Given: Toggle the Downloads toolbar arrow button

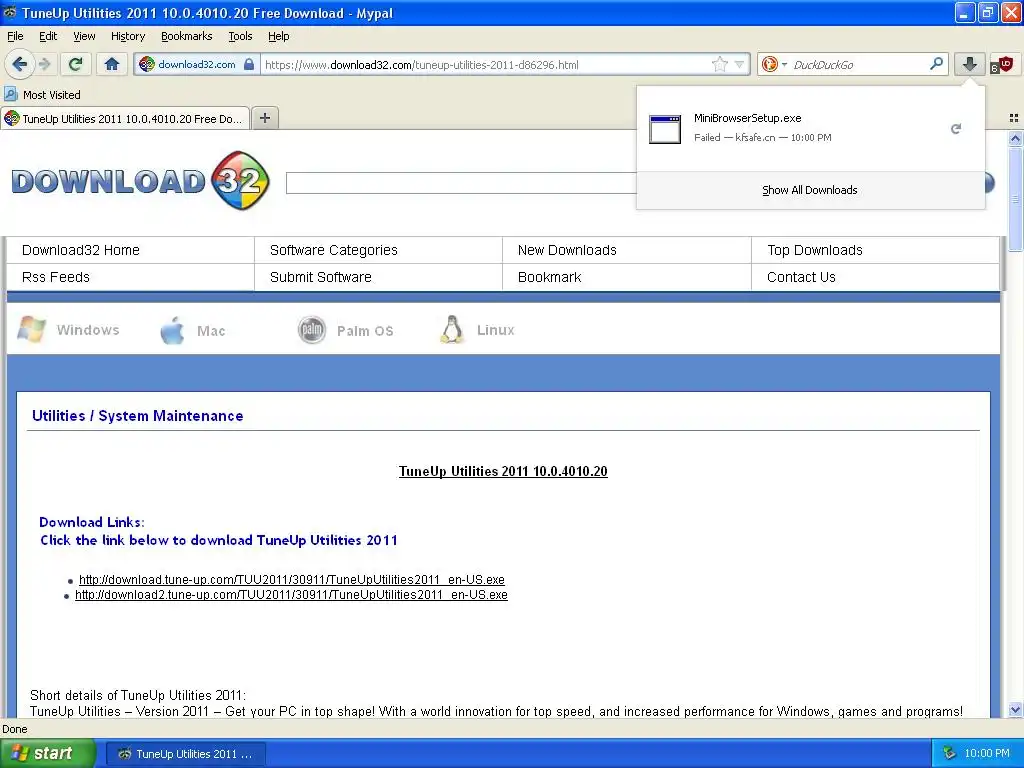Looking at the screenshot, I should pyautogui.click(x=970, y=64).
